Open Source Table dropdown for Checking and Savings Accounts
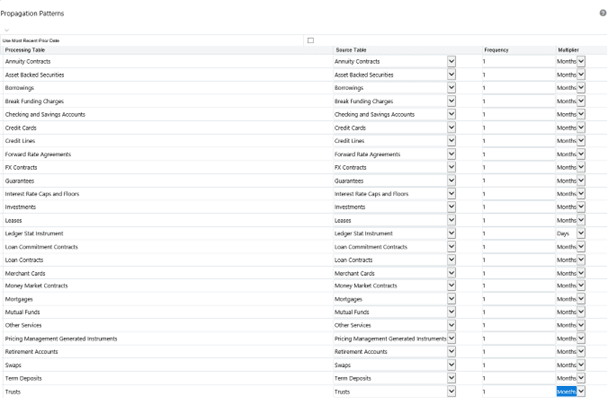 (x=451, y=114)
